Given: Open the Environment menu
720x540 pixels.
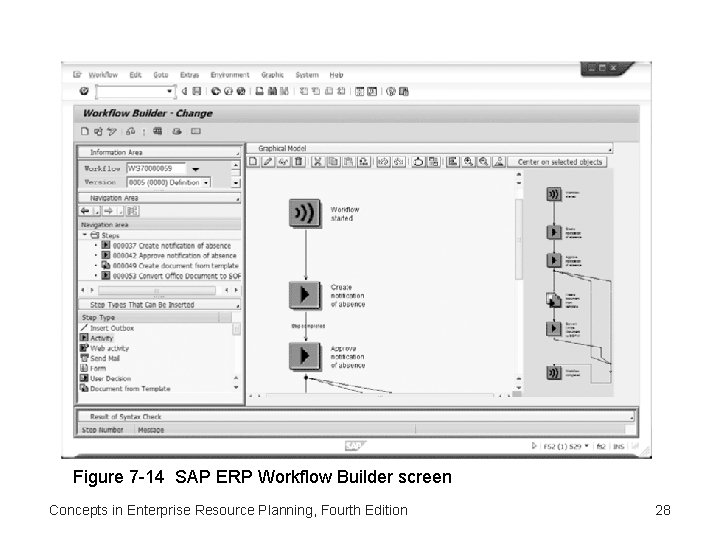Looking at the screenshot, I should pos(230,75).
